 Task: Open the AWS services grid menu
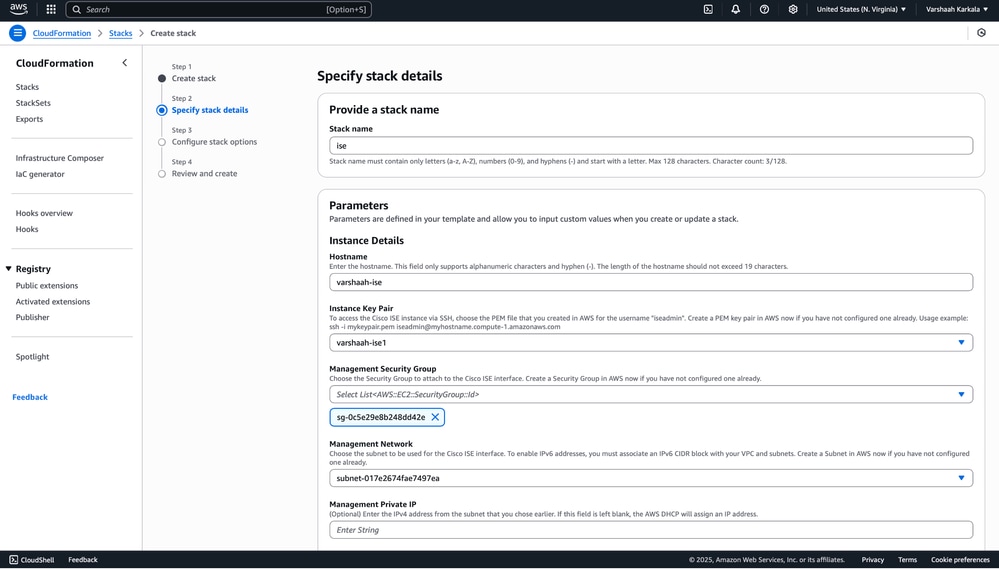51,10
